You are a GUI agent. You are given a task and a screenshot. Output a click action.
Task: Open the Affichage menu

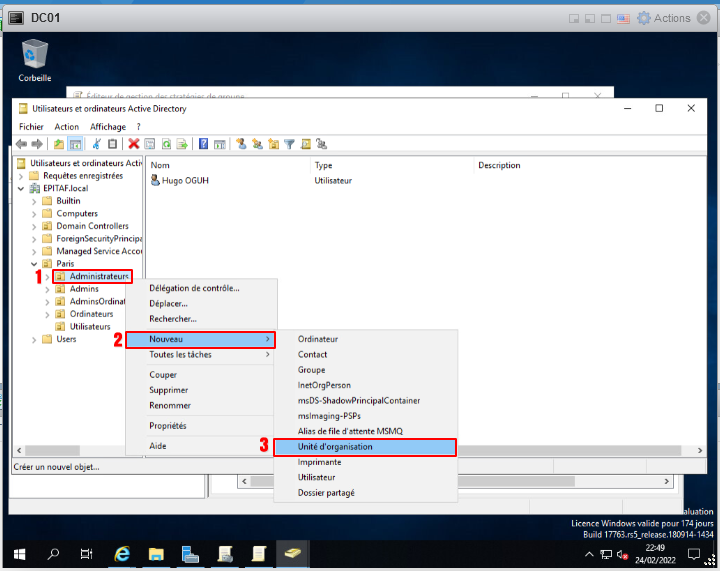pyautogui.click(x=108, y=127)
